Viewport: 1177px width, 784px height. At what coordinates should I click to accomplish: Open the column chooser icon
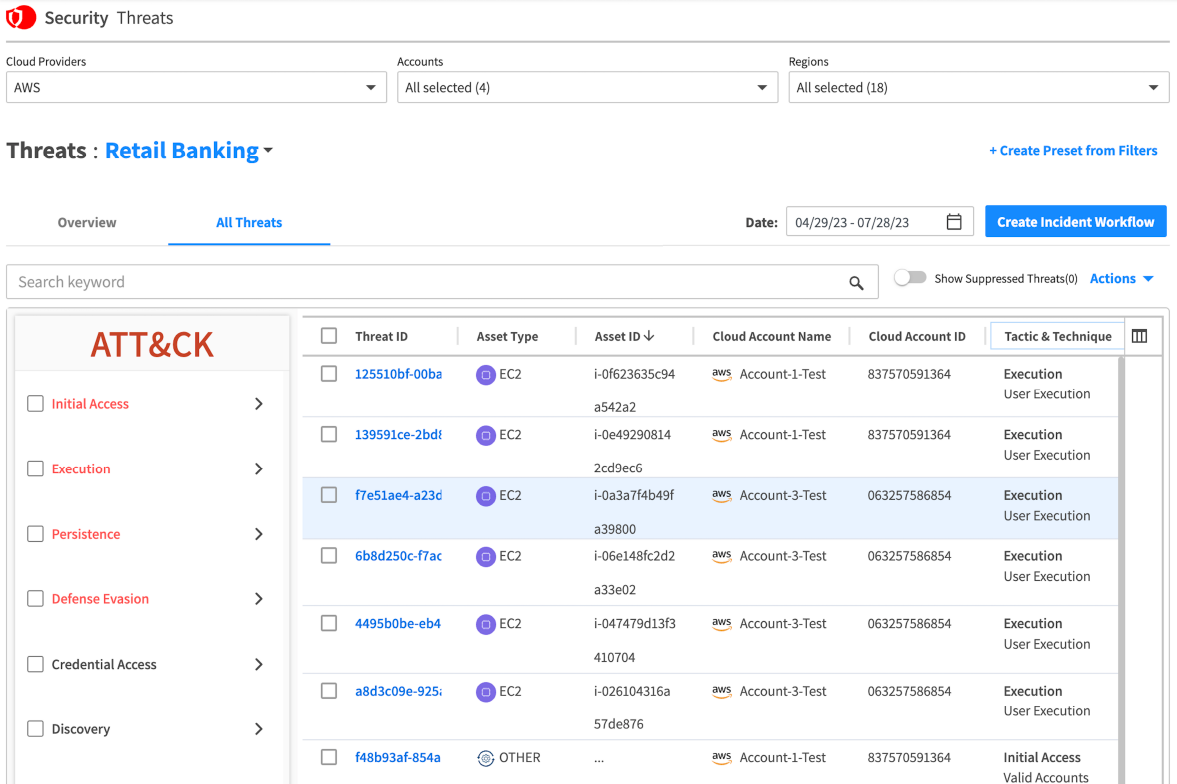coord(1139,336)
